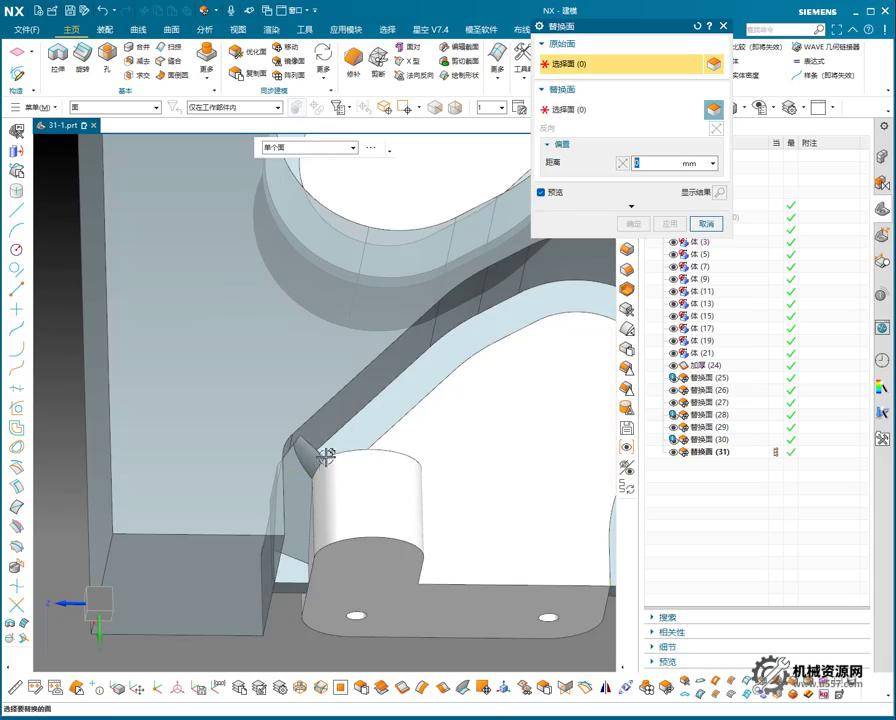Expand the 搜索 section in navigator

(667, 618)
